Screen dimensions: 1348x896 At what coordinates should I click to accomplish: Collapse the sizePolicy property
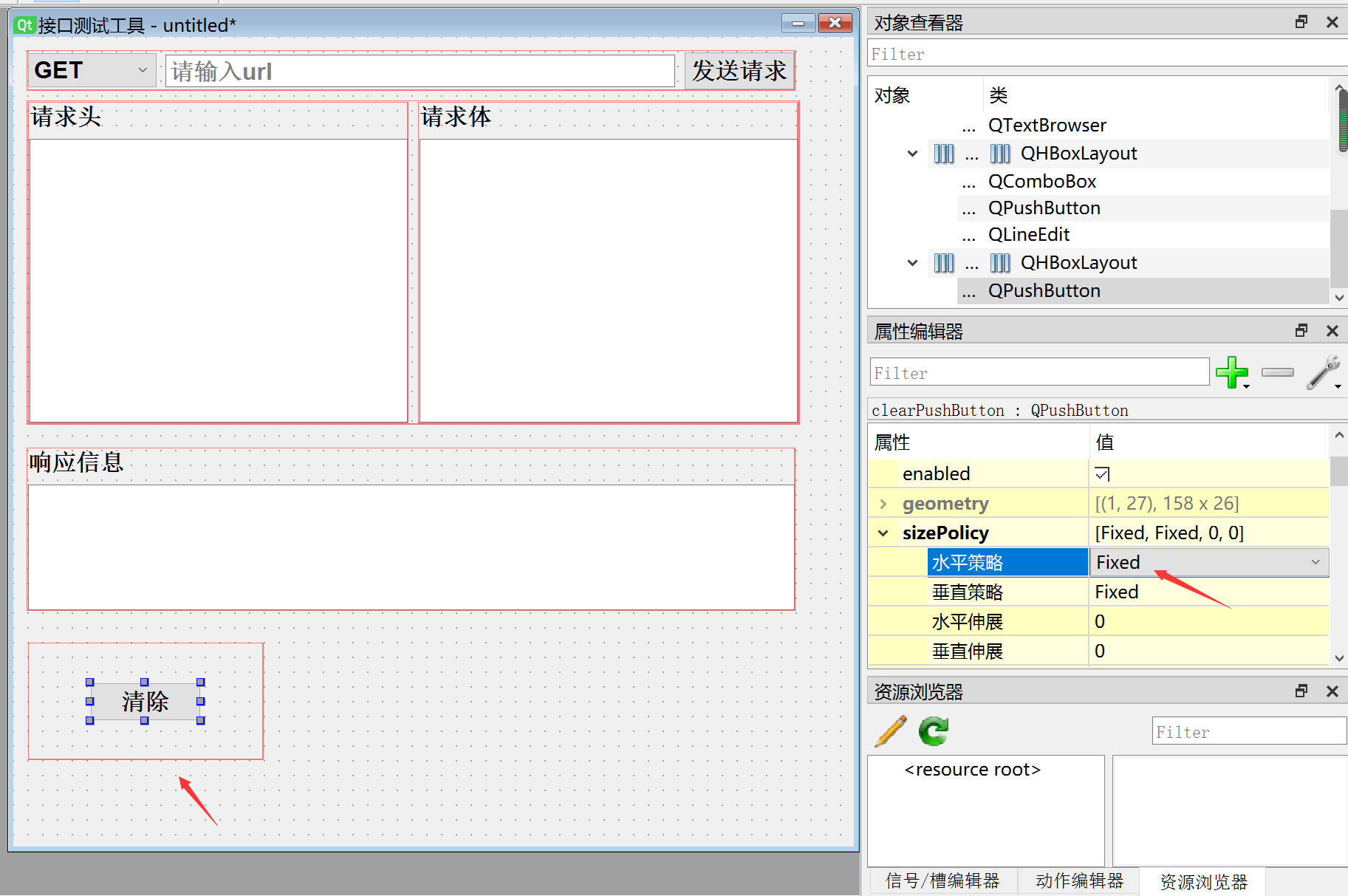[883, 533]
